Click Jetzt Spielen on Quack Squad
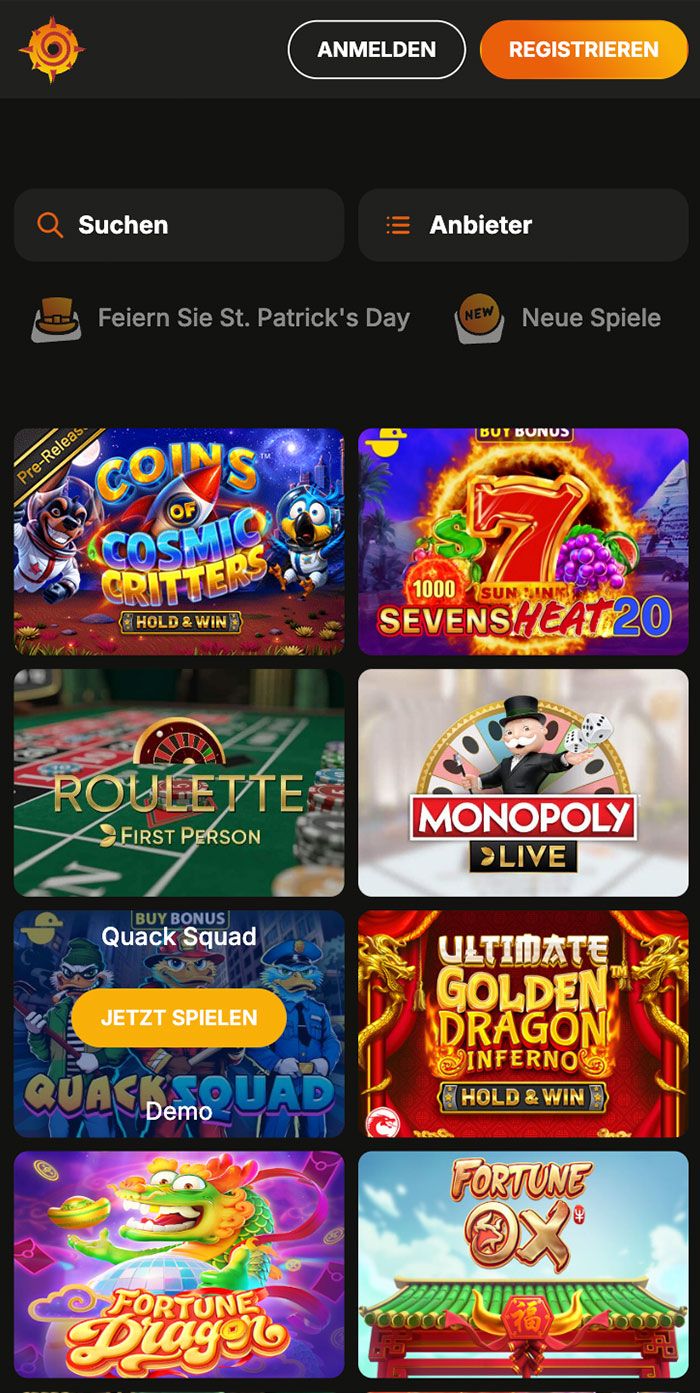 (x=179, y=1018)
